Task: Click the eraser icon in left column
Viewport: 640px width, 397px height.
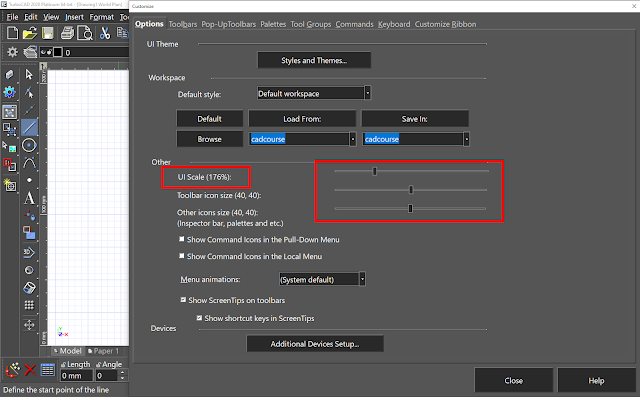Action: tap(9, 74)
